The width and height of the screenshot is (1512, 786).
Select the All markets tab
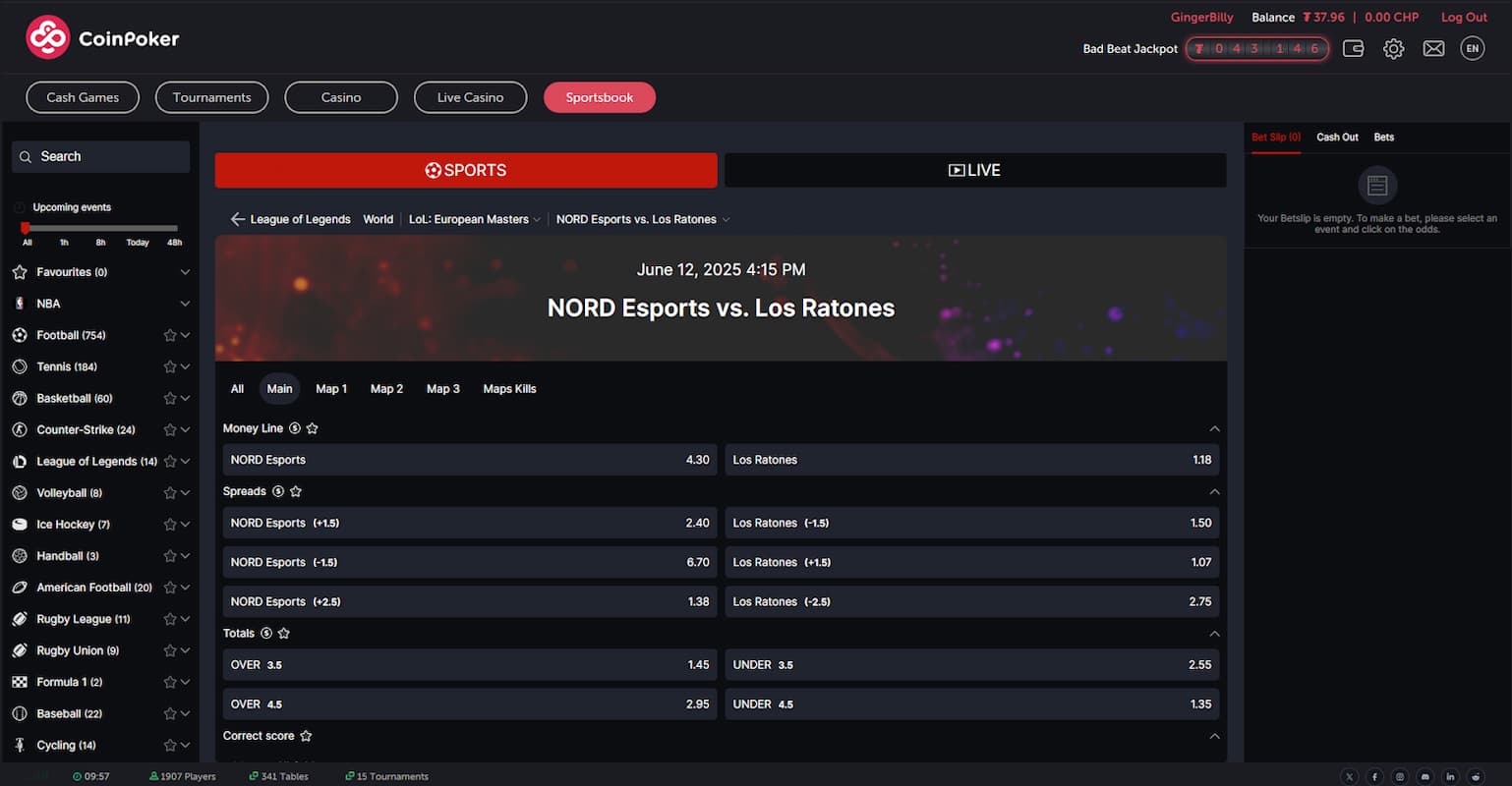tap(237, 389)
